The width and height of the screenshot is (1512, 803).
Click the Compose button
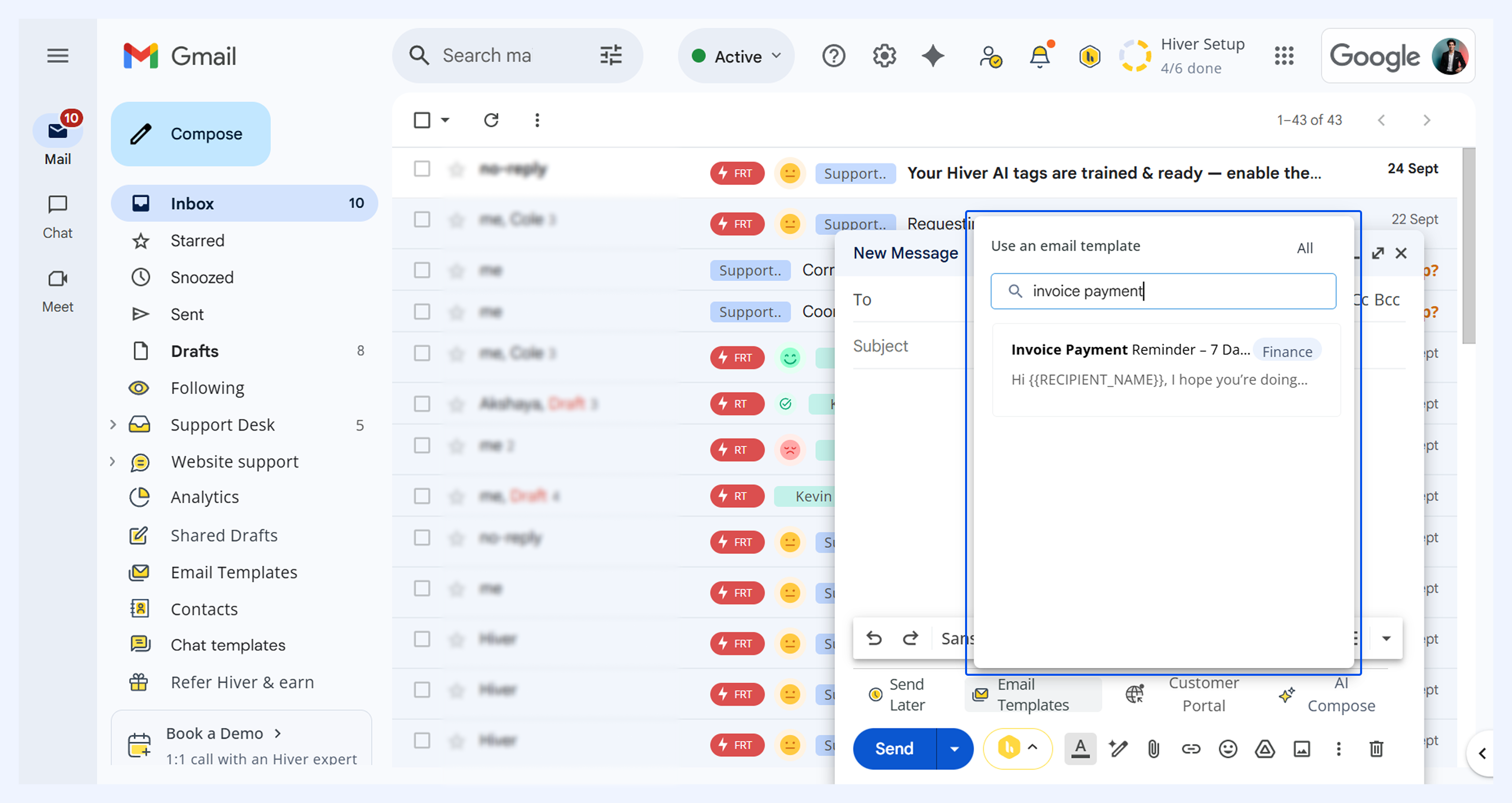[x=190, y=134]
